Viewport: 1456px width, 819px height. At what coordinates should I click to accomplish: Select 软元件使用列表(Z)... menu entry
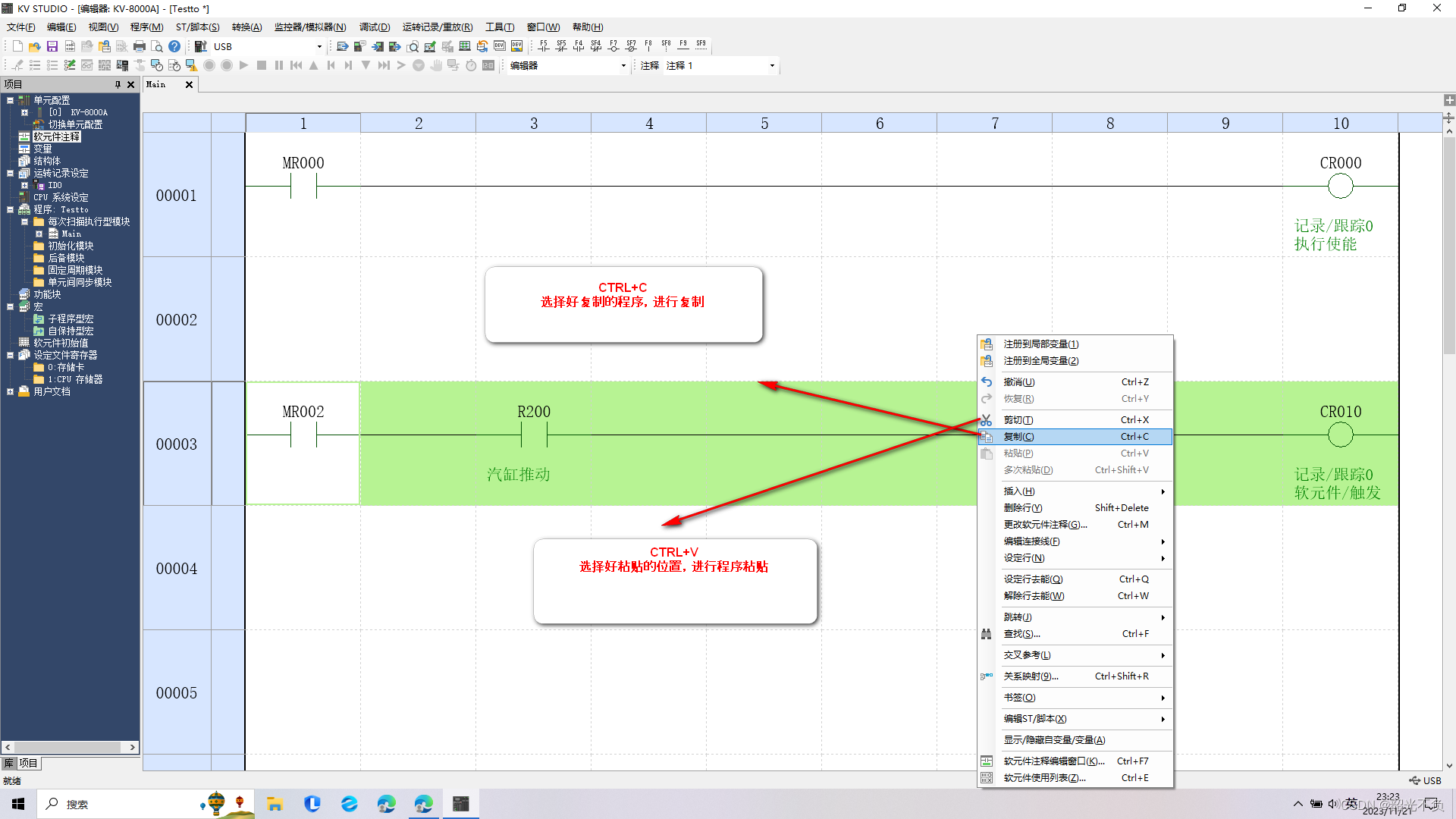1075,778
